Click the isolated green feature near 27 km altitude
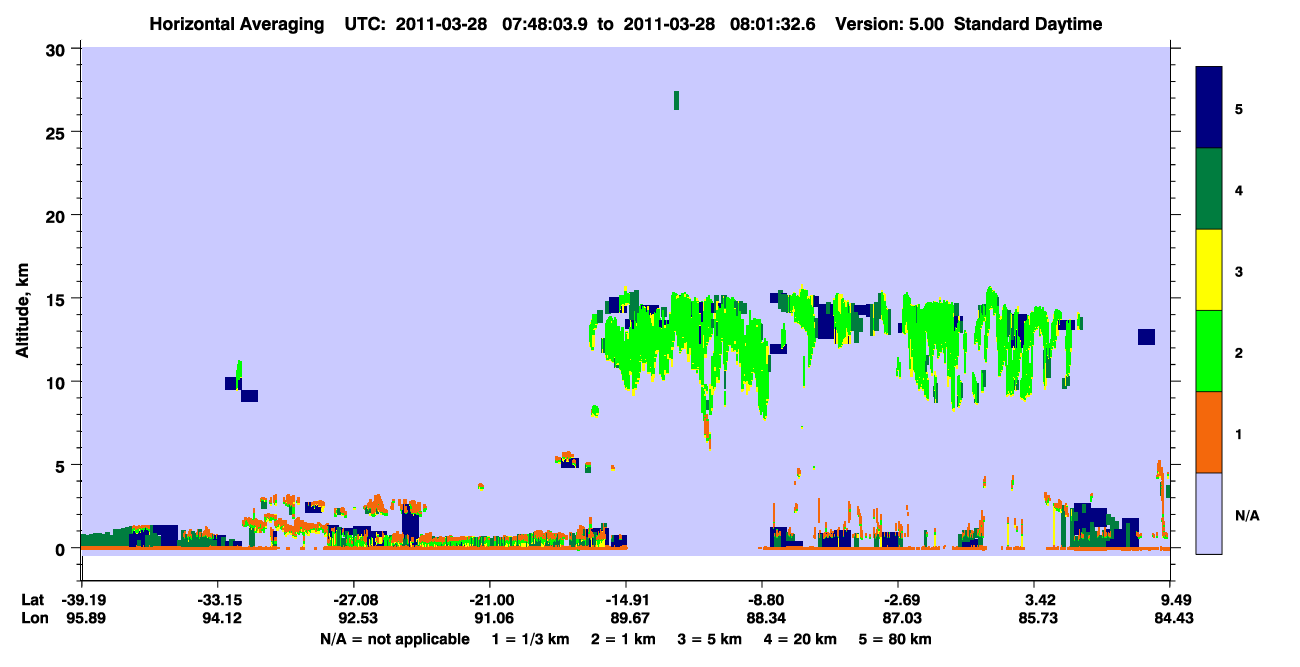The height and width of the screenshot is (667, 1300). tap(677, 100)
